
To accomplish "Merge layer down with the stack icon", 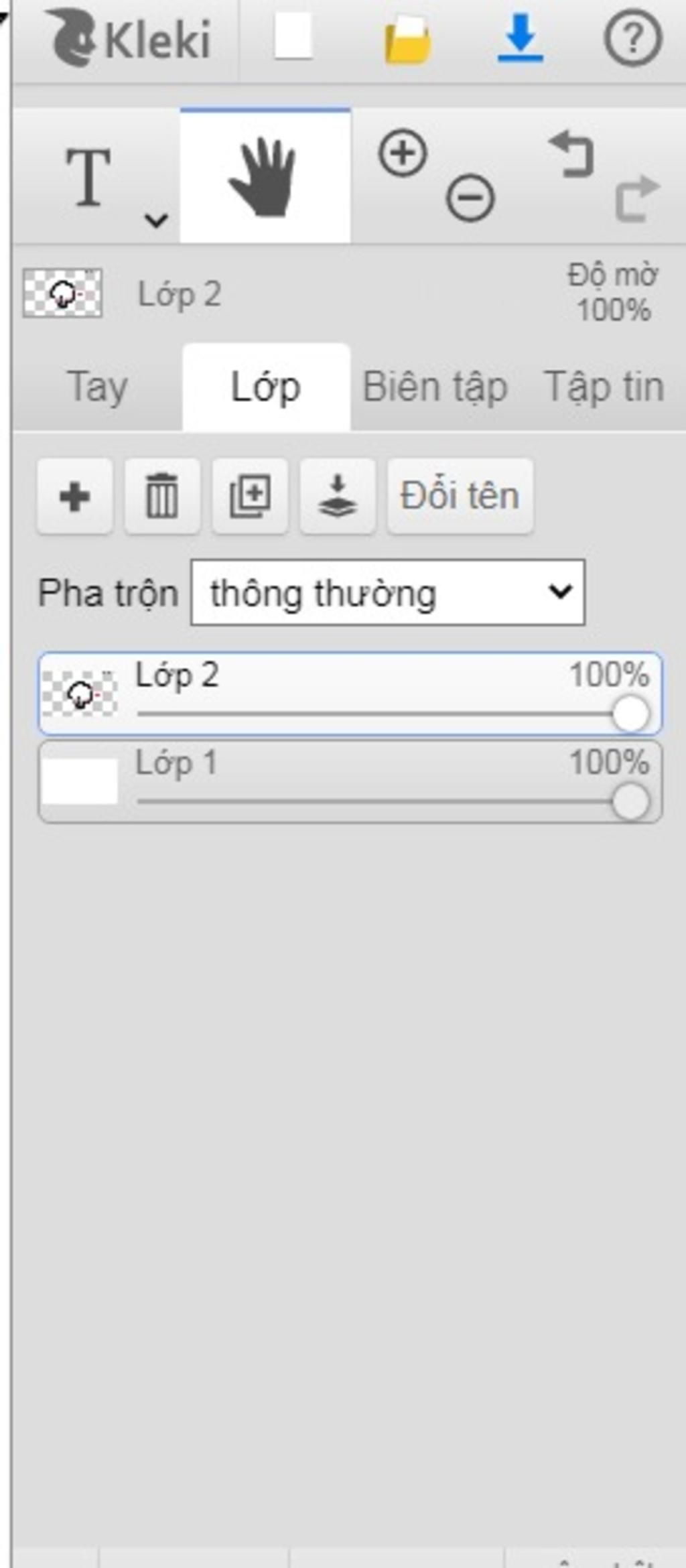I will point(338,497).
